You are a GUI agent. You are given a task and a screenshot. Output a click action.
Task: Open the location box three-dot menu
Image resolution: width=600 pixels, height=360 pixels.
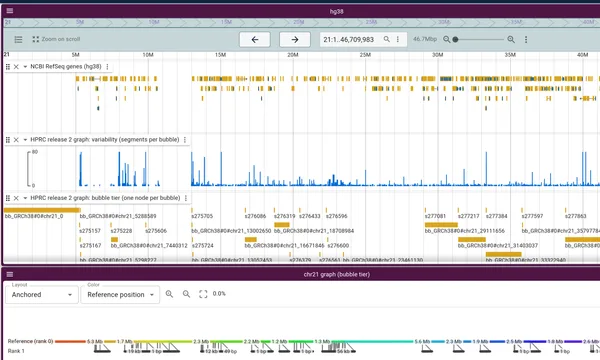coord(398,39)
